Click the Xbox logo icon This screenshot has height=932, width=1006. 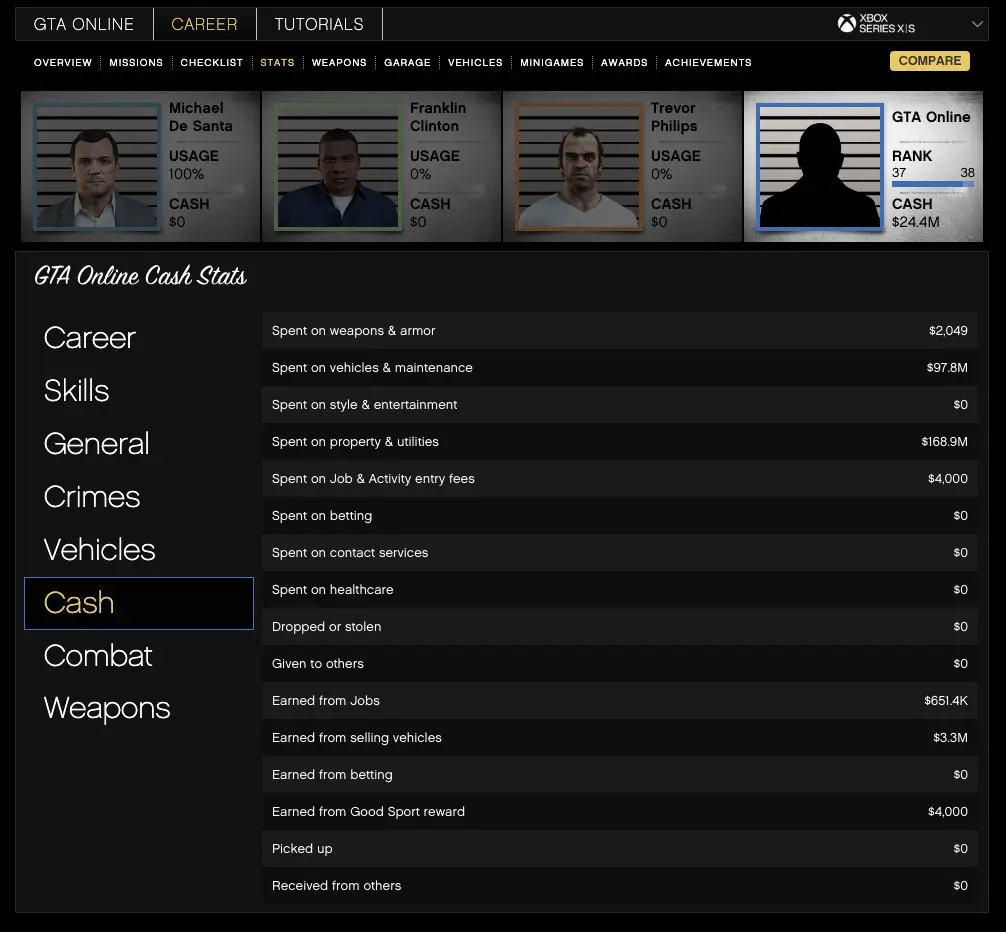pos(846,23)
